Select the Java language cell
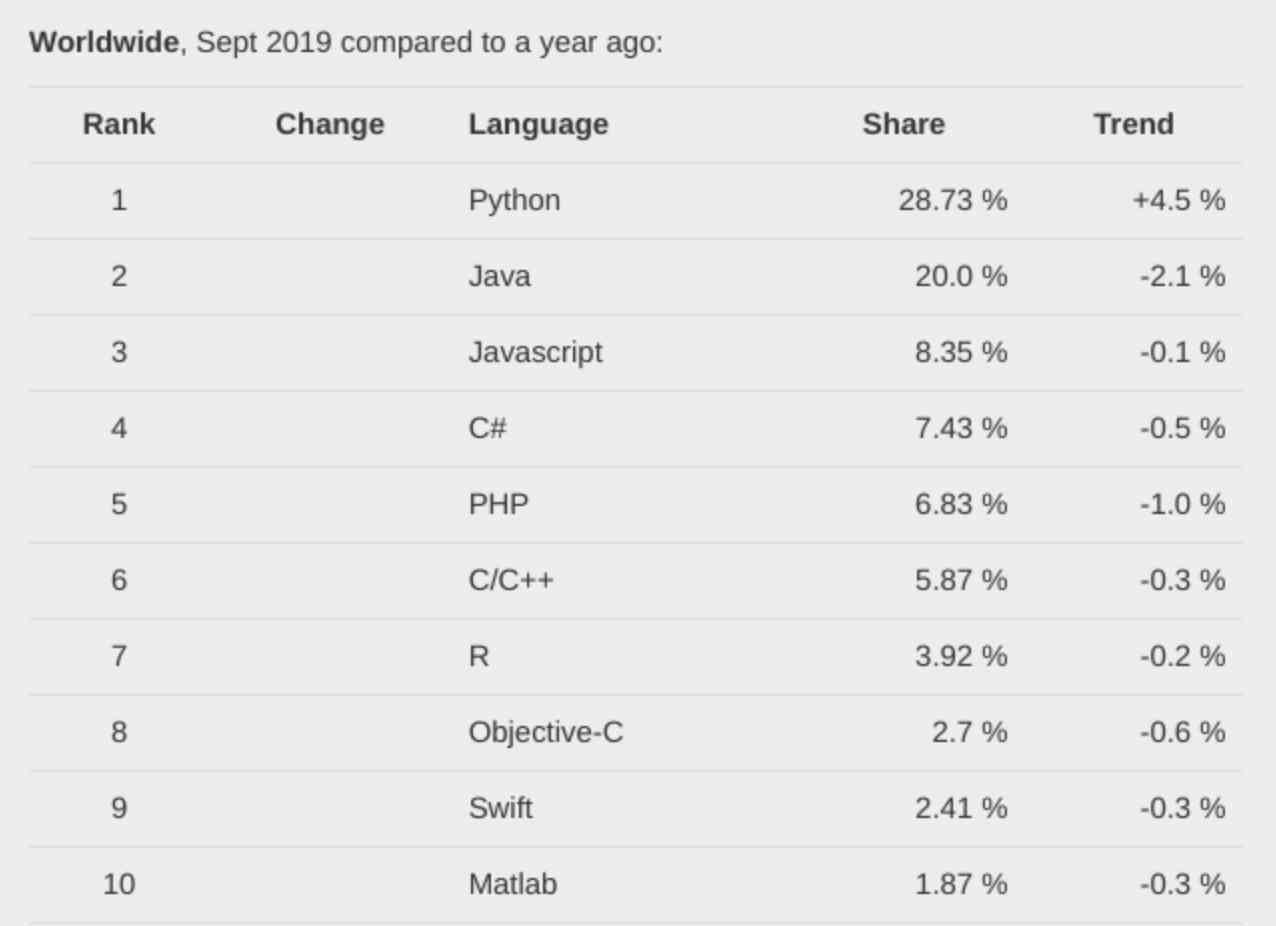 499,276
